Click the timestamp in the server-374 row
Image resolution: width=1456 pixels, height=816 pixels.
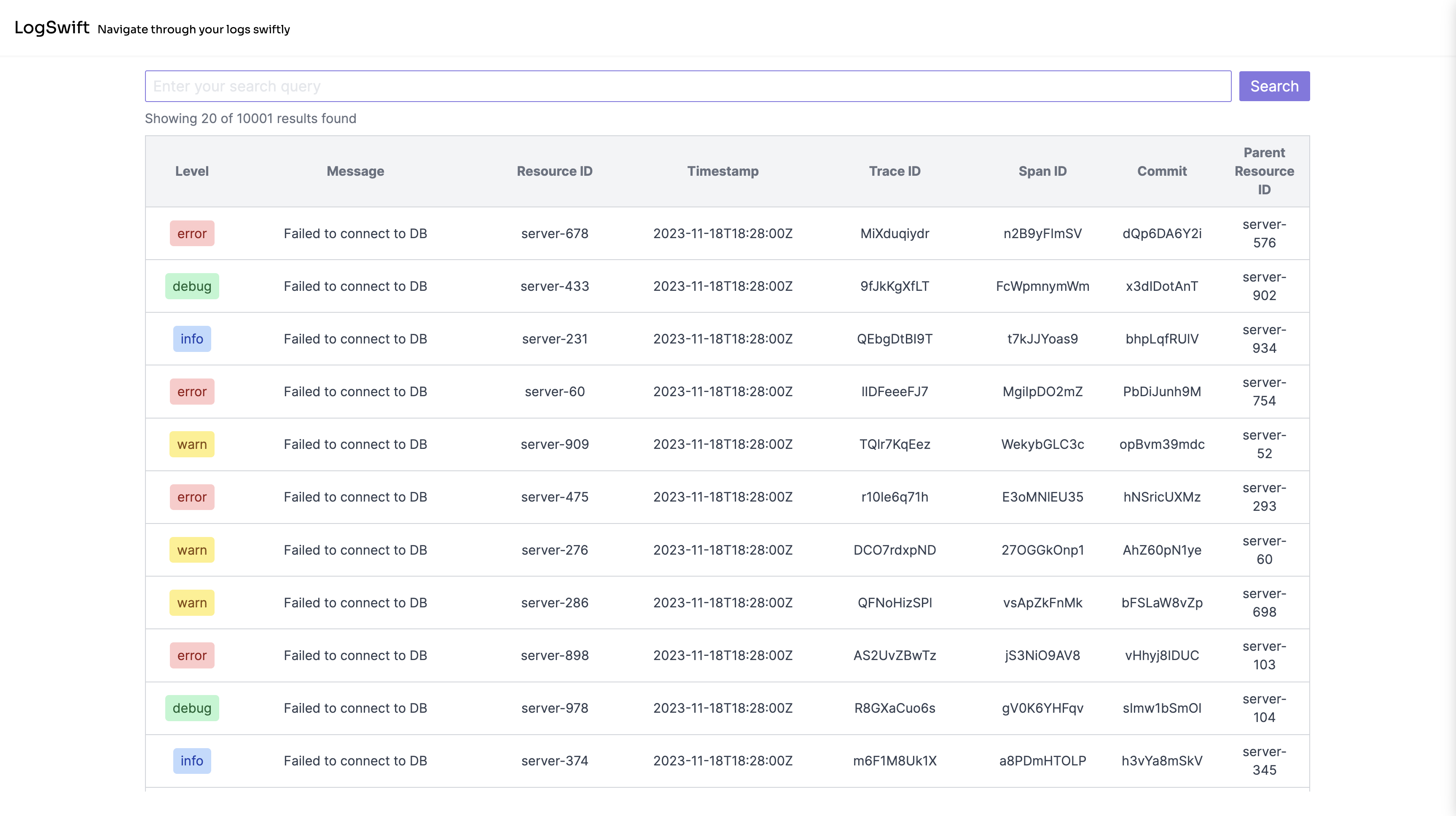coord(723,761)
